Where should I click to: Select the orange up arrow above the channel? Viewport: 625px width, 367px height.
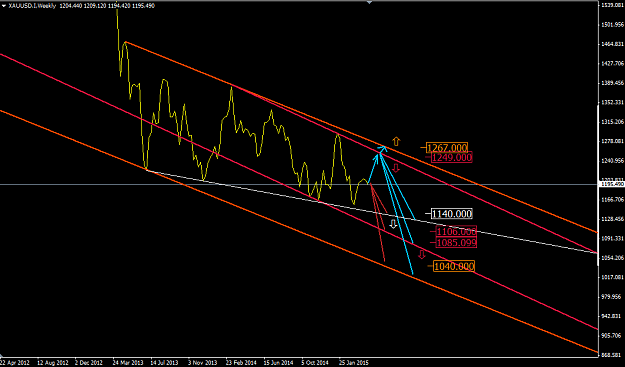(396, 141)
